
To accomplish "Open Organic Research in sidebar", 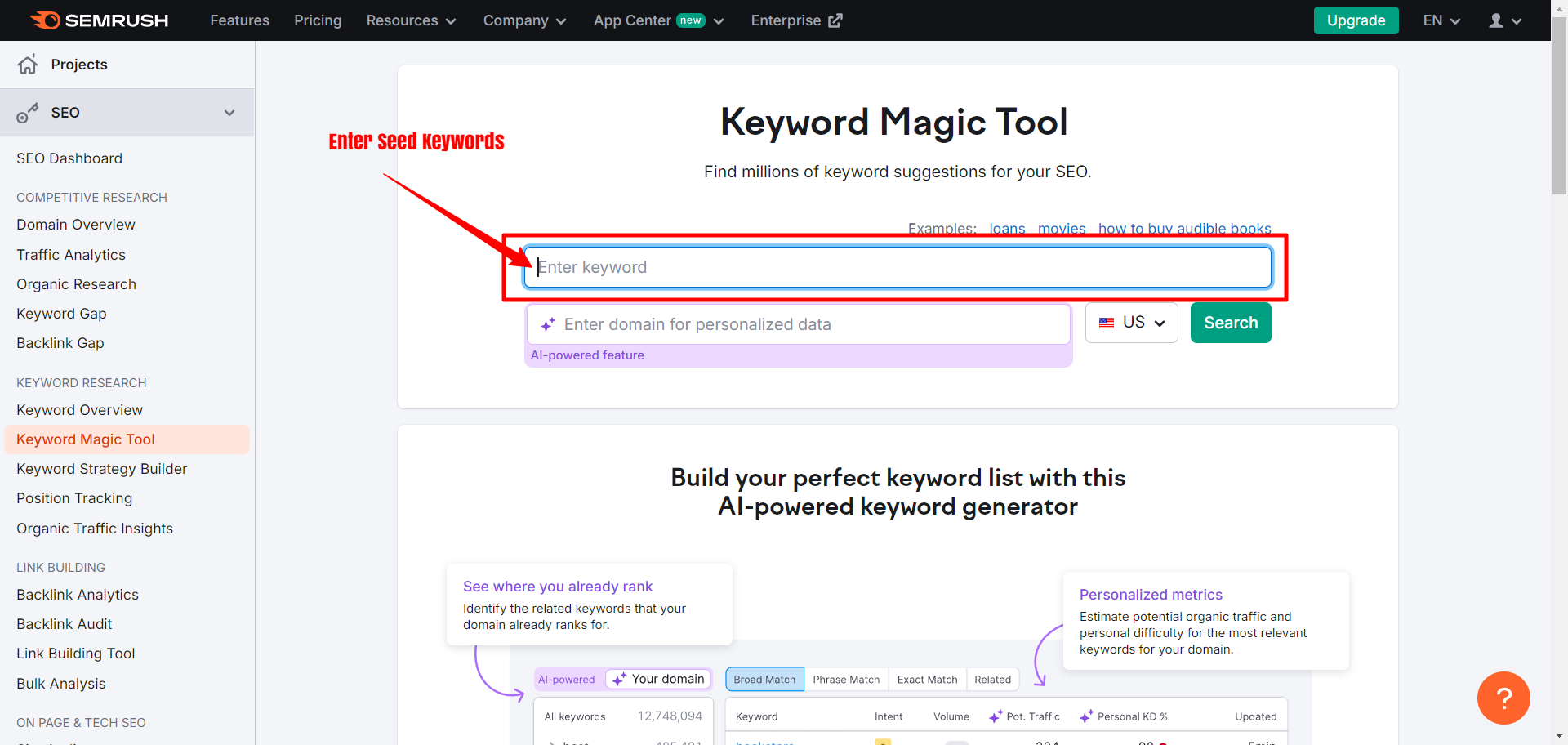I will [x=76, y=284].
